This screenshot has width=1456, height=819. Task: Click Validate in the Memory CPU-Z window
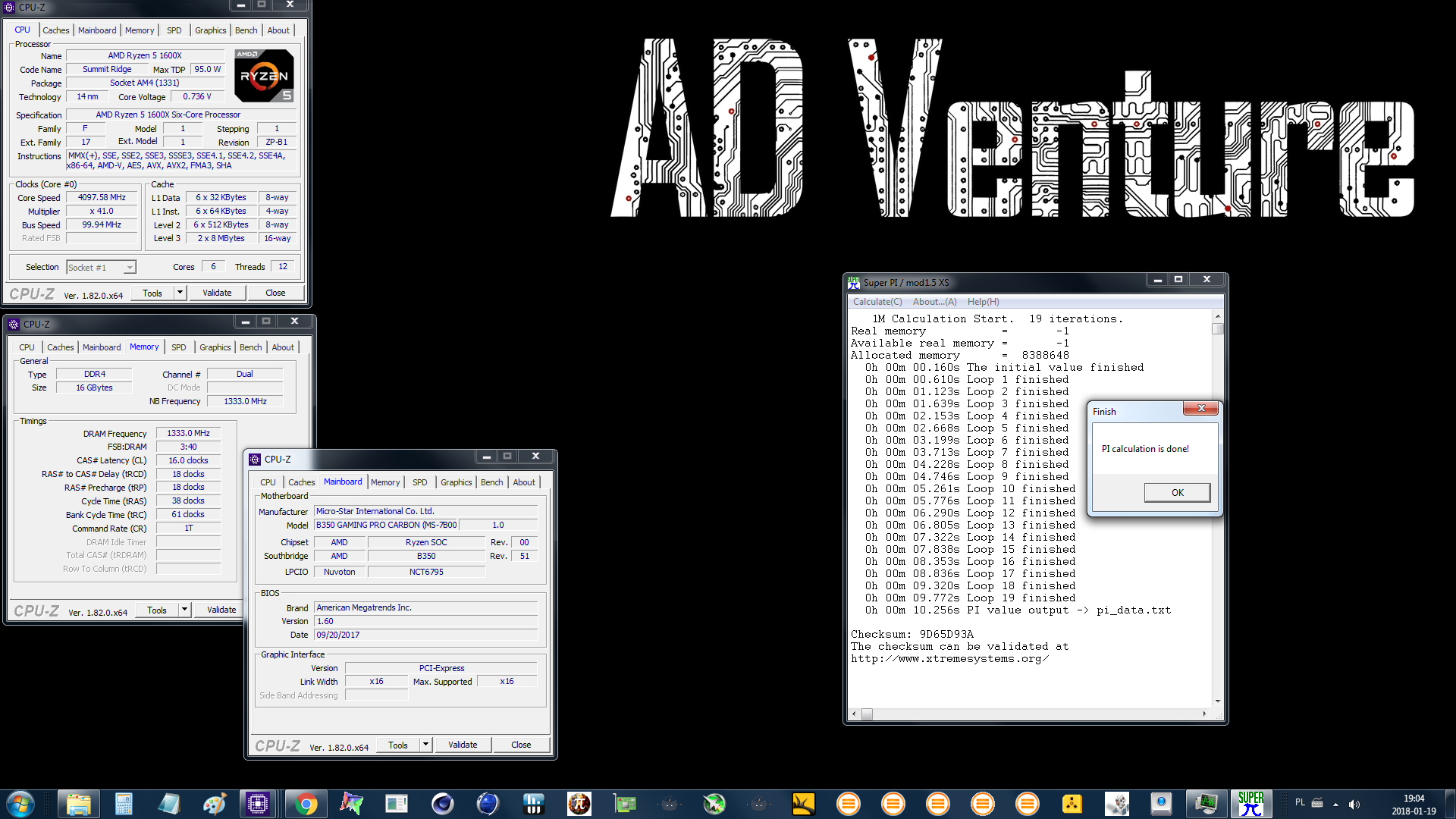pyautogui.click(x=221, y=610)
